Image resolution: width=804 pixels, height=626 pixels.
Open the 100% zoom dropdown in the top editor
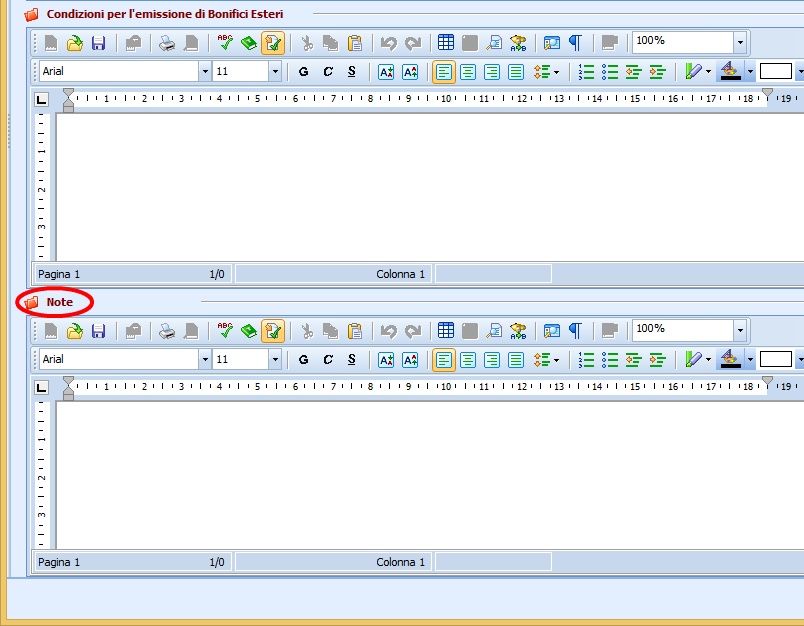[740, 43]
